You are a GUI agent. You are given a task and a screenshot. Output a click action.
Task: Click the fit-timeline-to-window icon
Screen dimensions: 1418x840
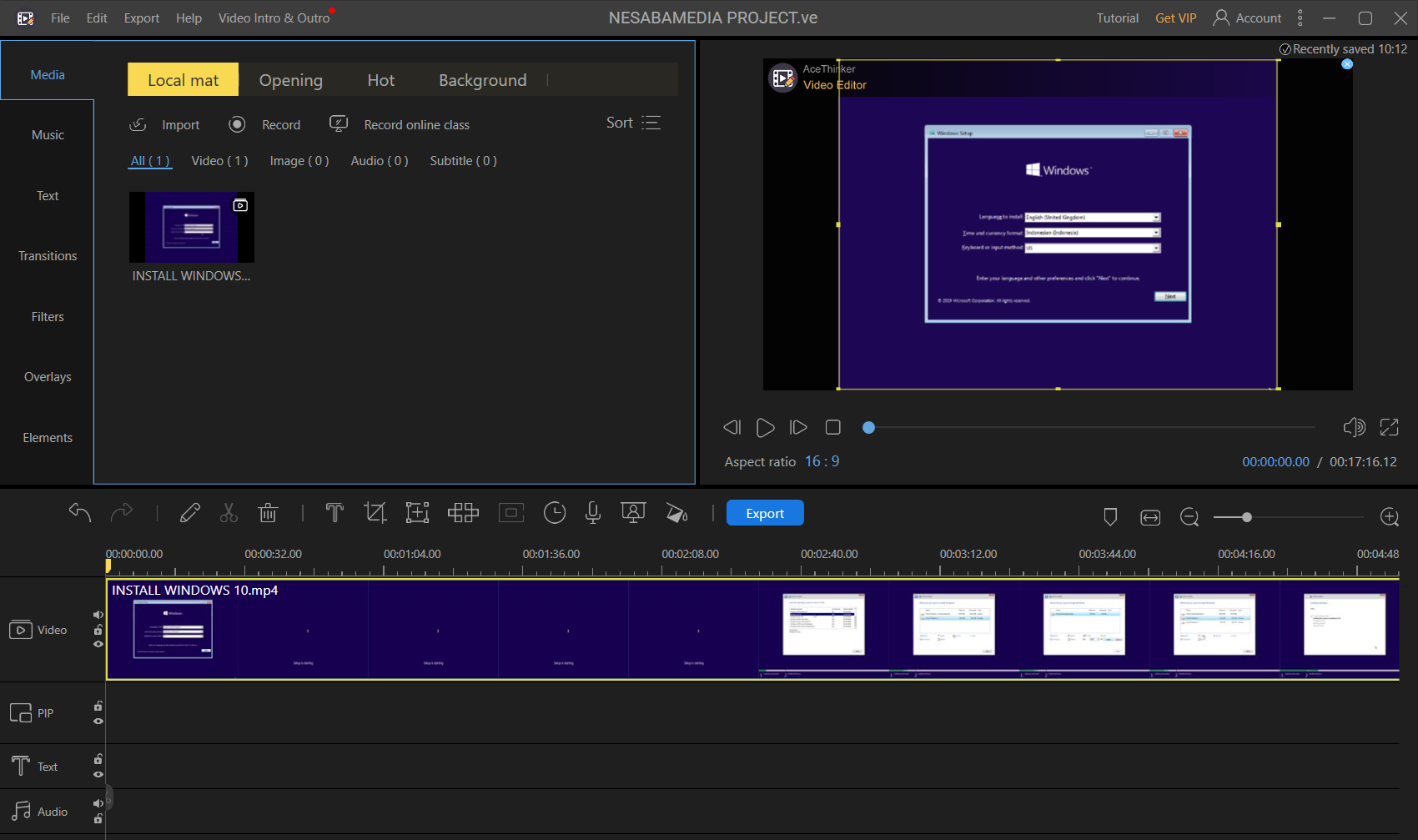[1150, 518]
